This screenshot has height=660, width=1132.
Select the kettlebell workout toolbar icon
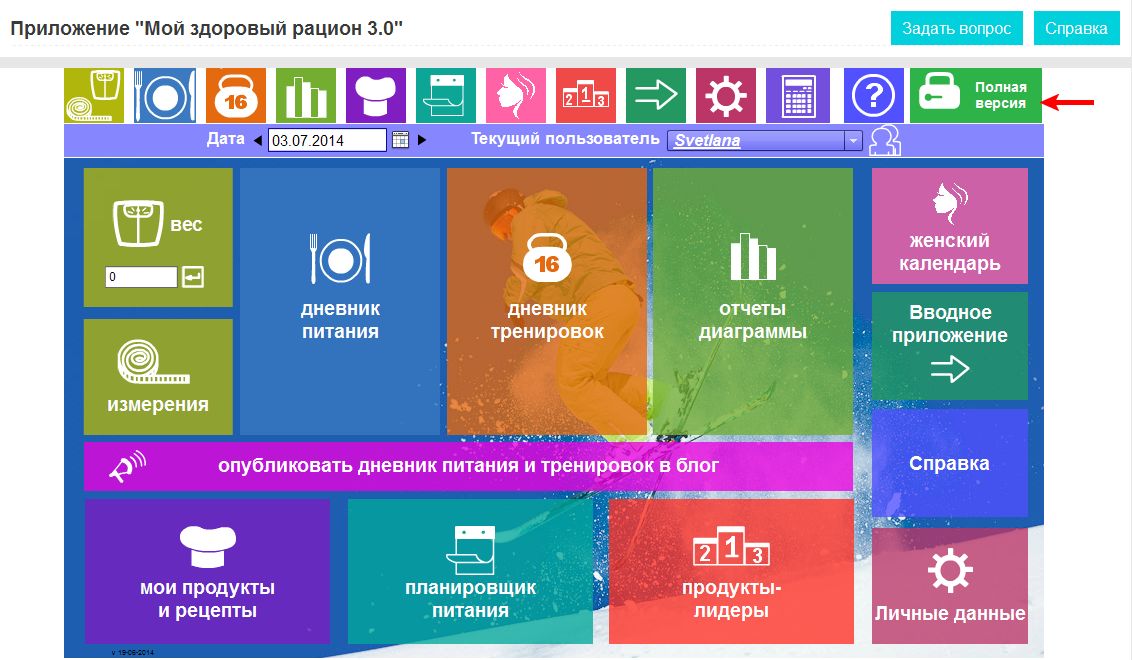[x=236, y=95]
